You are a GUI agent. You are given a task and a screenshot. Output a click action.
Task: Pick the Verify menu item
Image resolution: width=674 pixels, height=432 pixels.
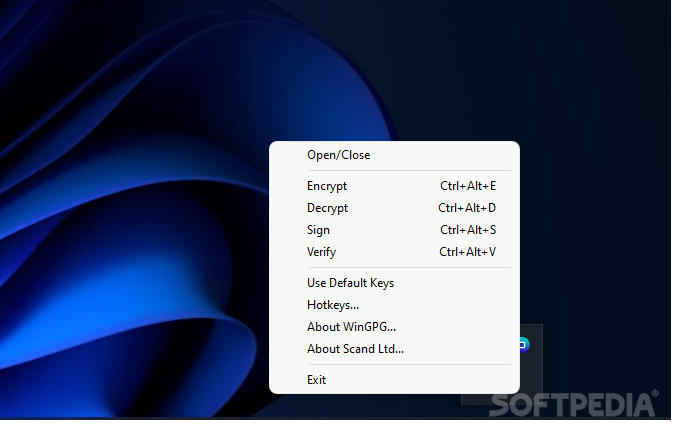pos(395,252)
